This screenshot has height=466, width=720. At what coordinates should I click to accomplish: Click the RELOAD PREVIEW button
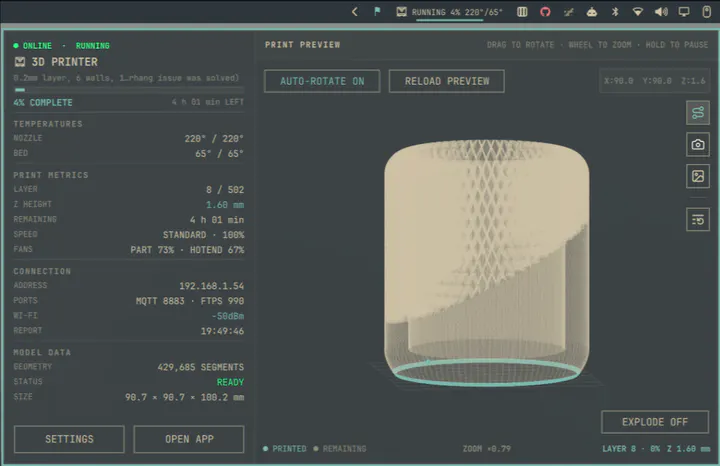[447, 81]
